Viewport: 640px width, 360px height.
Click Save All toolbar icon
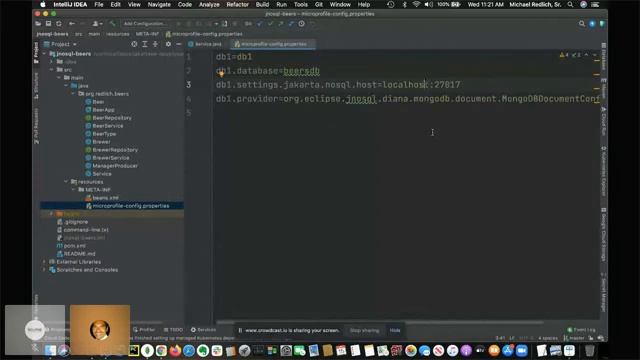tap(48, 24)
